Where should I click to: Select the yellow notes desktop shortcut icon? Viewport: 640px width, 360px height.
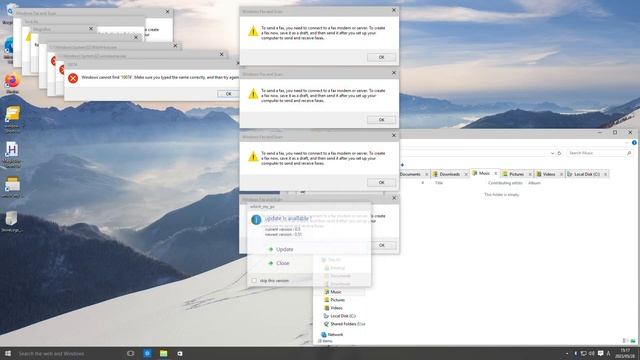click(12, 119)
